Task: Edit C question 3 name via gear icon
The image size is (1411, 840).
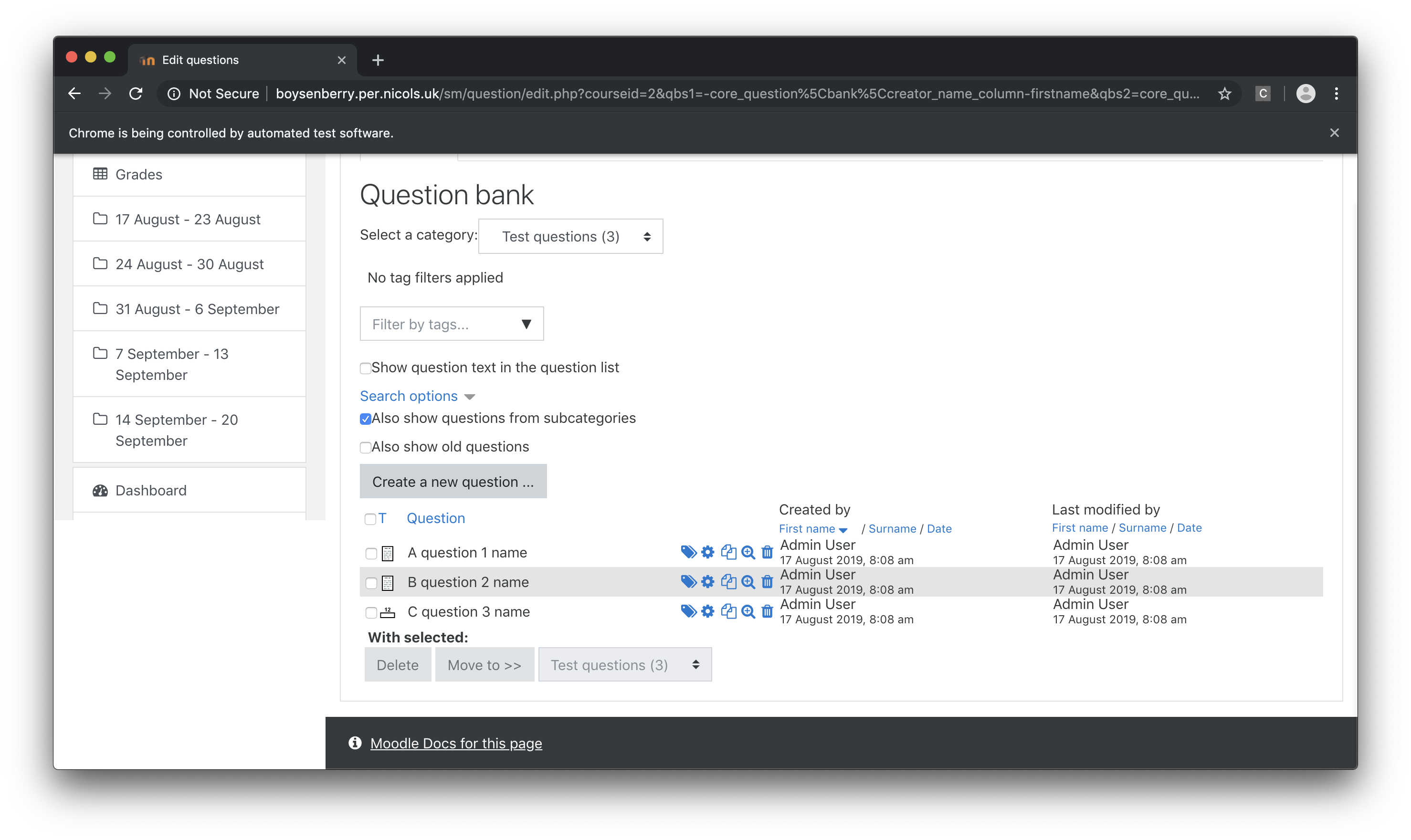Action: point(707,611)
